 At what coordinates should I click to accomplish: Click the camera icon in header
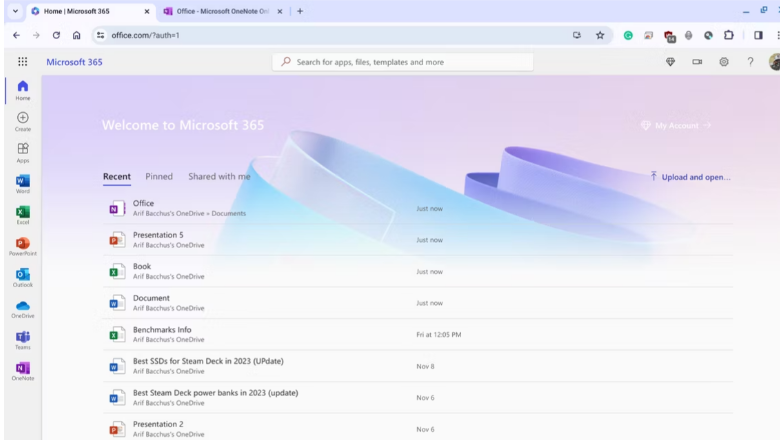(x=697, y=62)
